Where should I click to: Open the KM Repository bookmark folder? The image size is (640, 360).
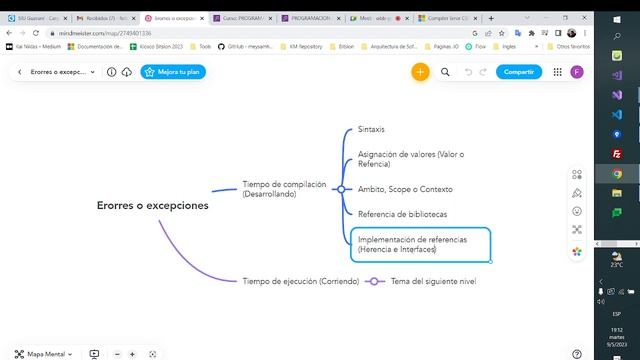click(302, 47)
